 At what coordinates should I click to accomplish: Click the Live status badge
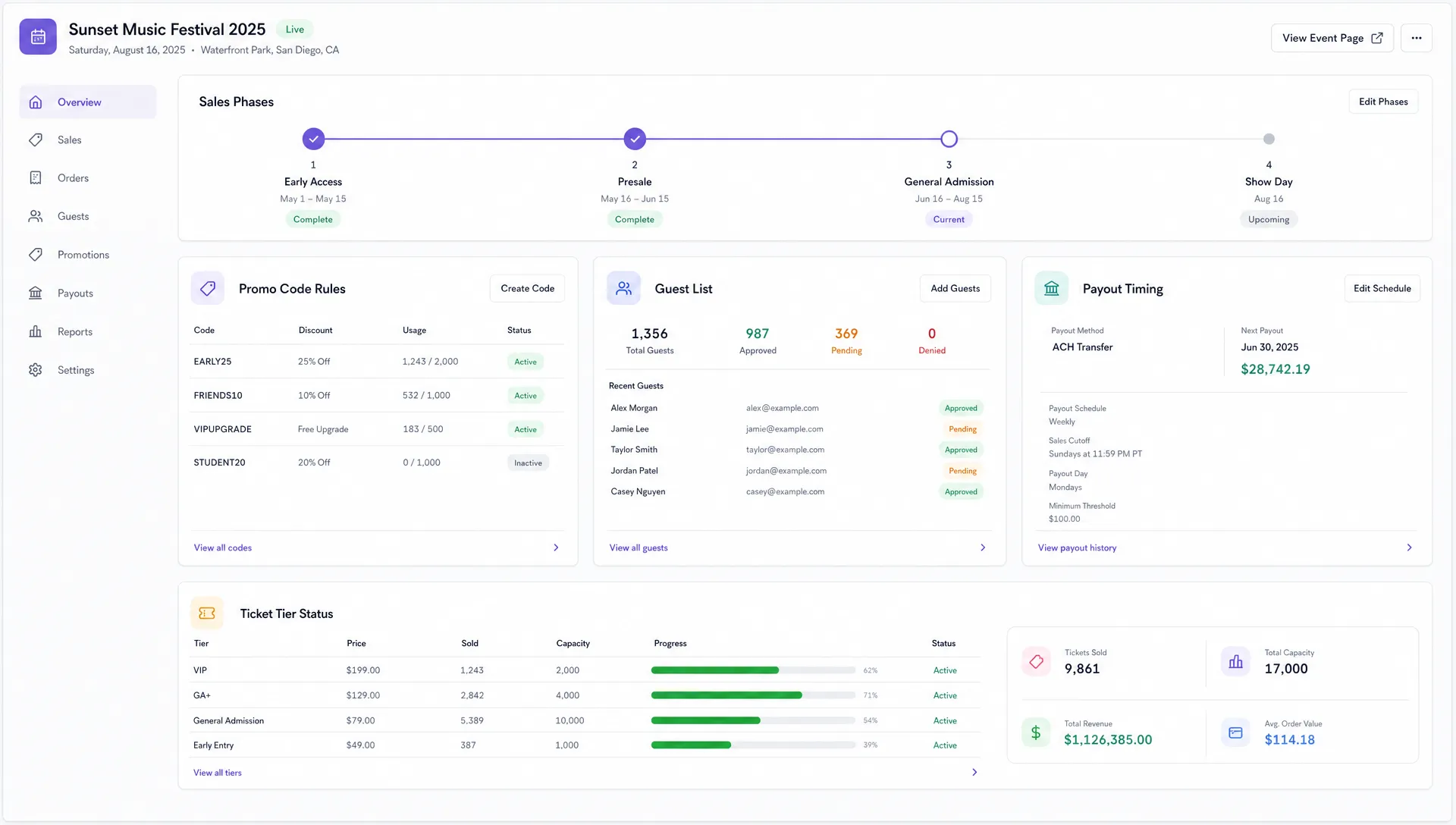coord(294,30)
